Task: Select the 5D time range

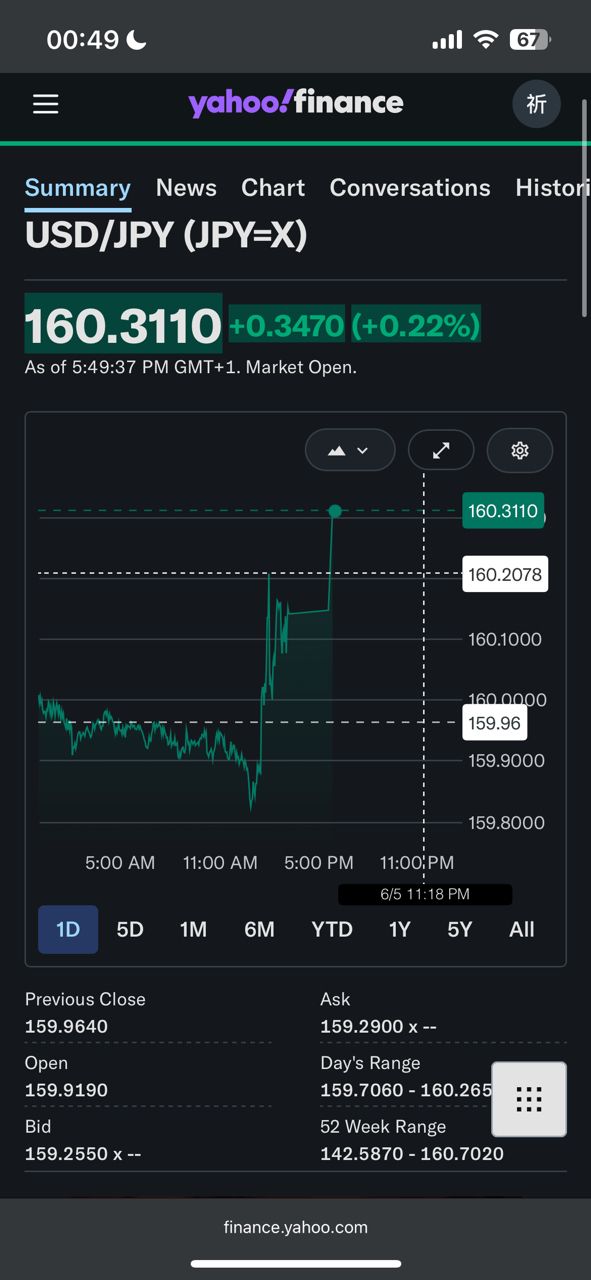Action: (130, 929)
